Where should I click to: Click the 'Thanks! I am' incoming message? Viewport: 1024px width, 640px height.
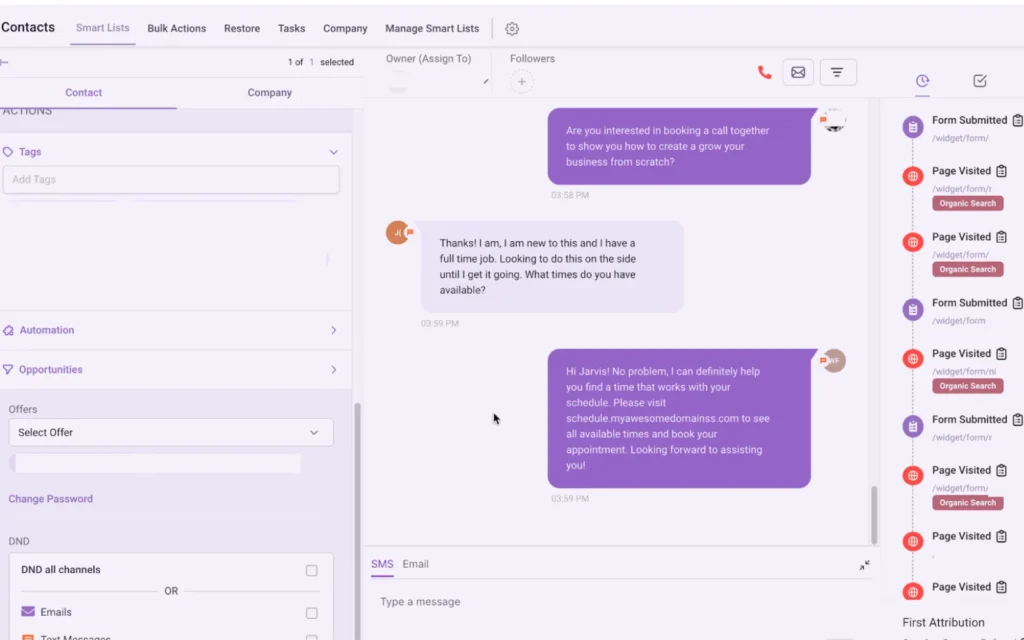pos(552,266)
